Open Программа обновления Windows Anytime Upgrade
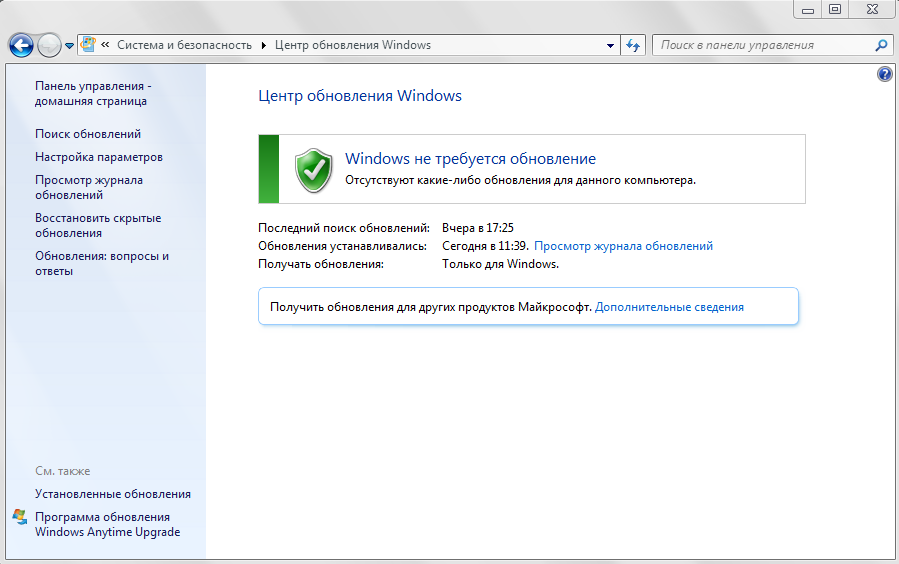 (x=108, y=524)
